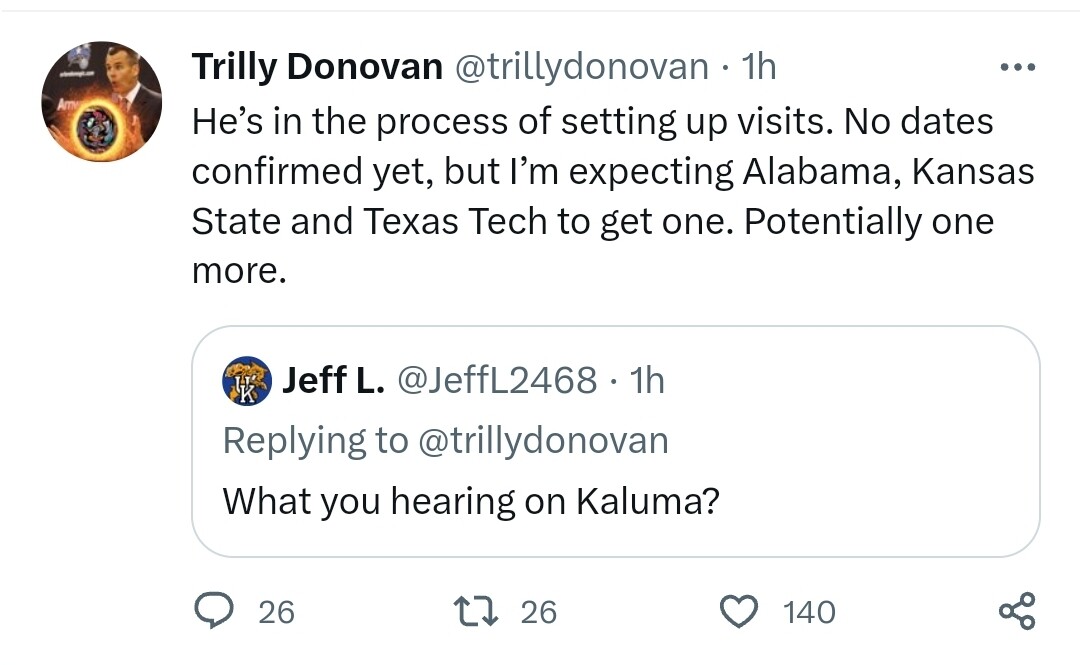Click the quoted tweet's 1h timestamp
Image resolution: width=1080 pixels, height=665 pixels.
[646, 380]
